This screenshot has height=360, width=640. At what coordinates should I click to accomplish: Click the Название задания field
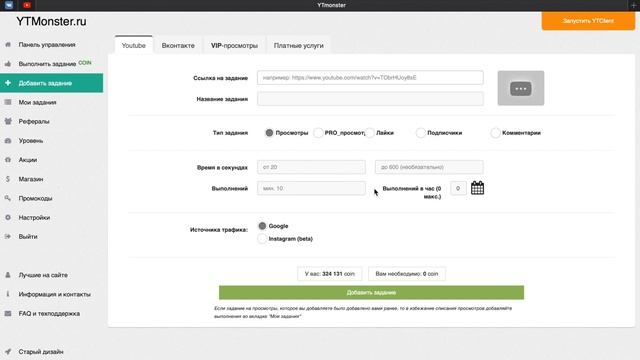pyautogui.click(x=370, y=99)
